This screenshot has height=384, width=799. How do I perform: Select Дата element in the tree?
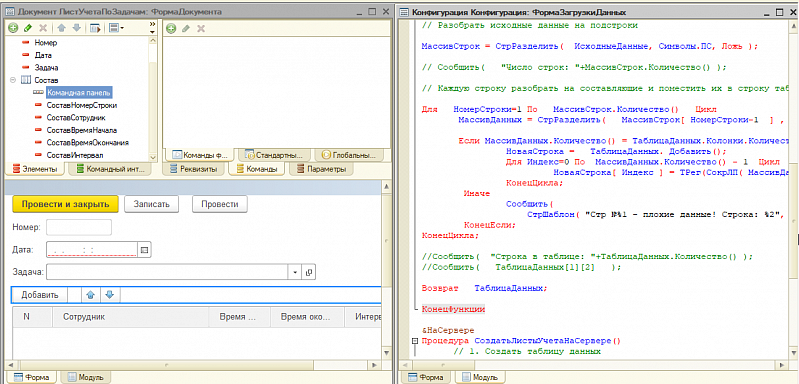[x=43, y=55]
